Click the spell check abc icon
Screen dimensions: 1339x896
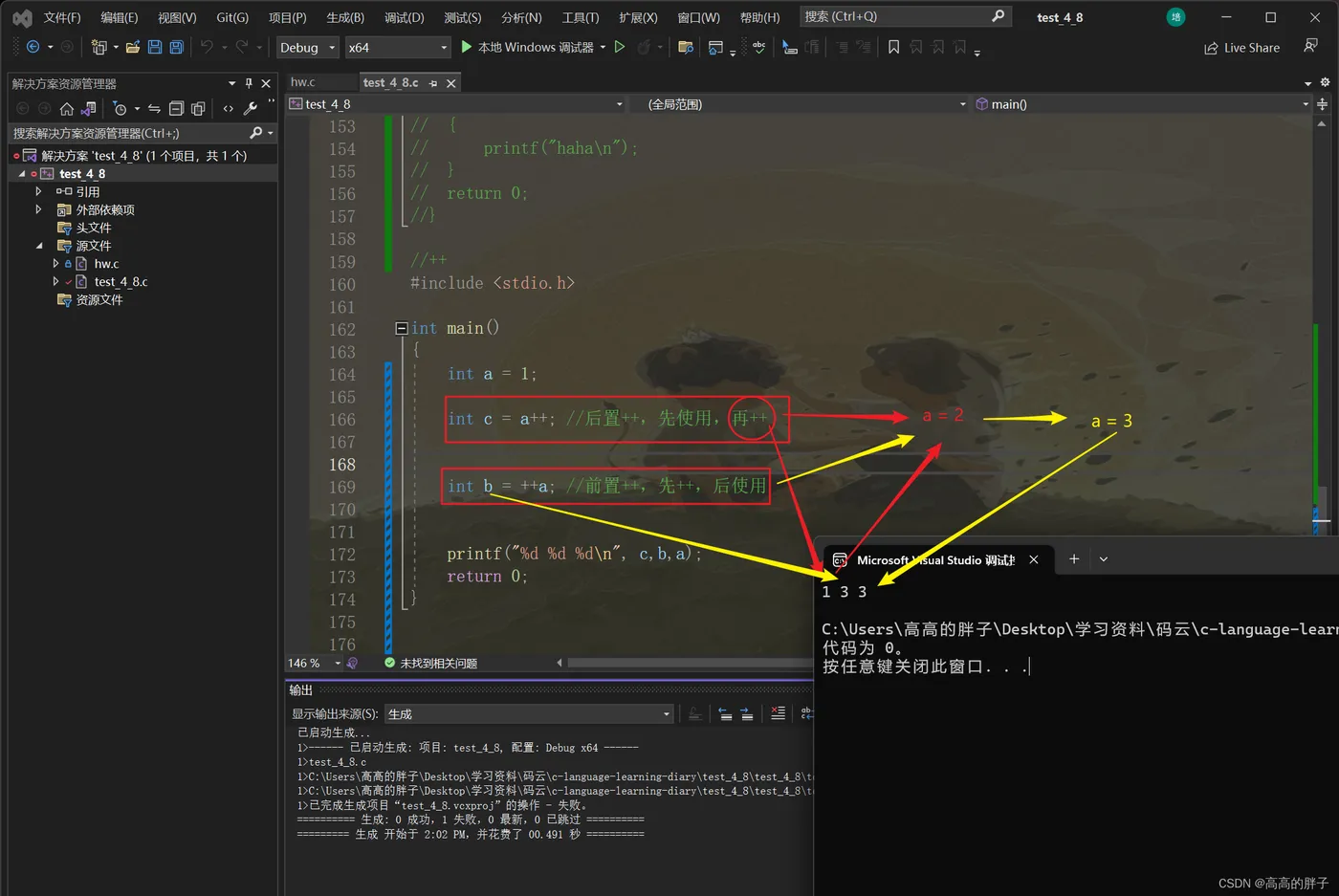(x=758, y=47)
